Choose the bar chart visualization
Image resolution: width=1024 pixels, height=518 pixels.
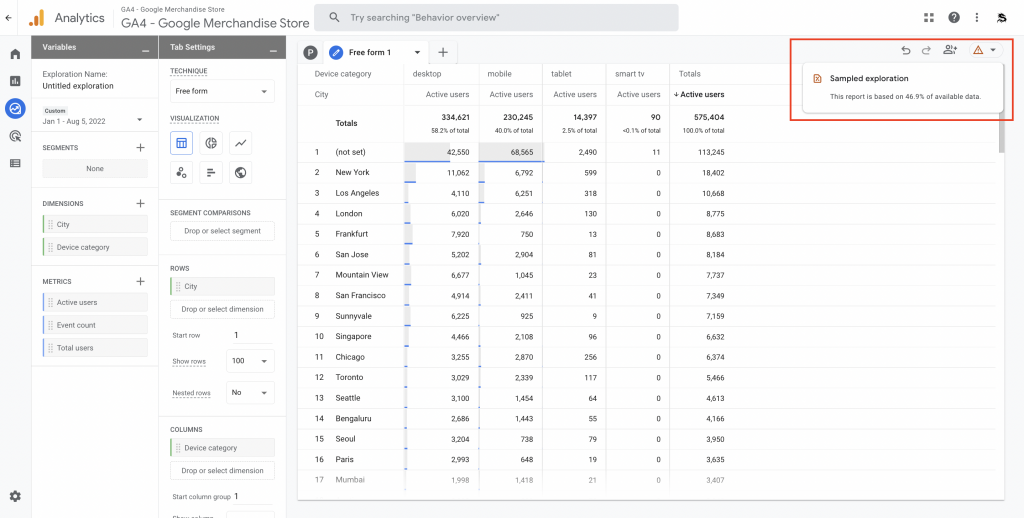211,172
